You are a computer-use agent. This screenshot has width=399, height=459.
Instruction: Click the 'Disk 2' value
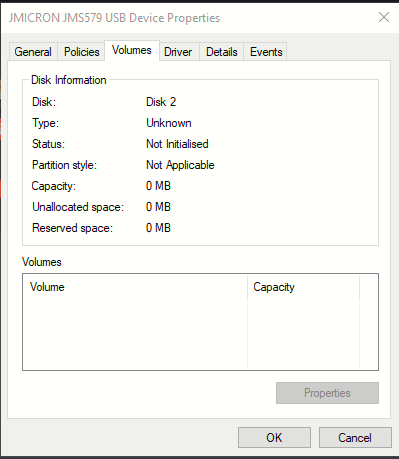click(161, 102)
